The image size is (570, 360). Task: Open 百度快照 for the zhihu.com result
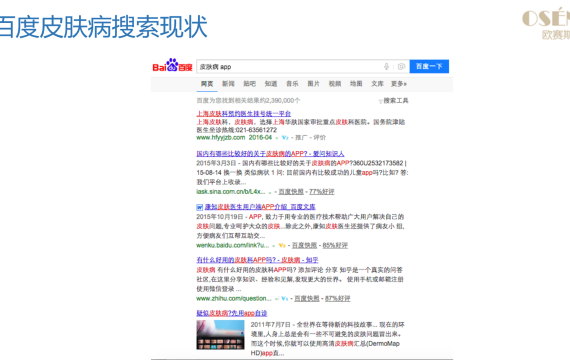coord(307,299)
